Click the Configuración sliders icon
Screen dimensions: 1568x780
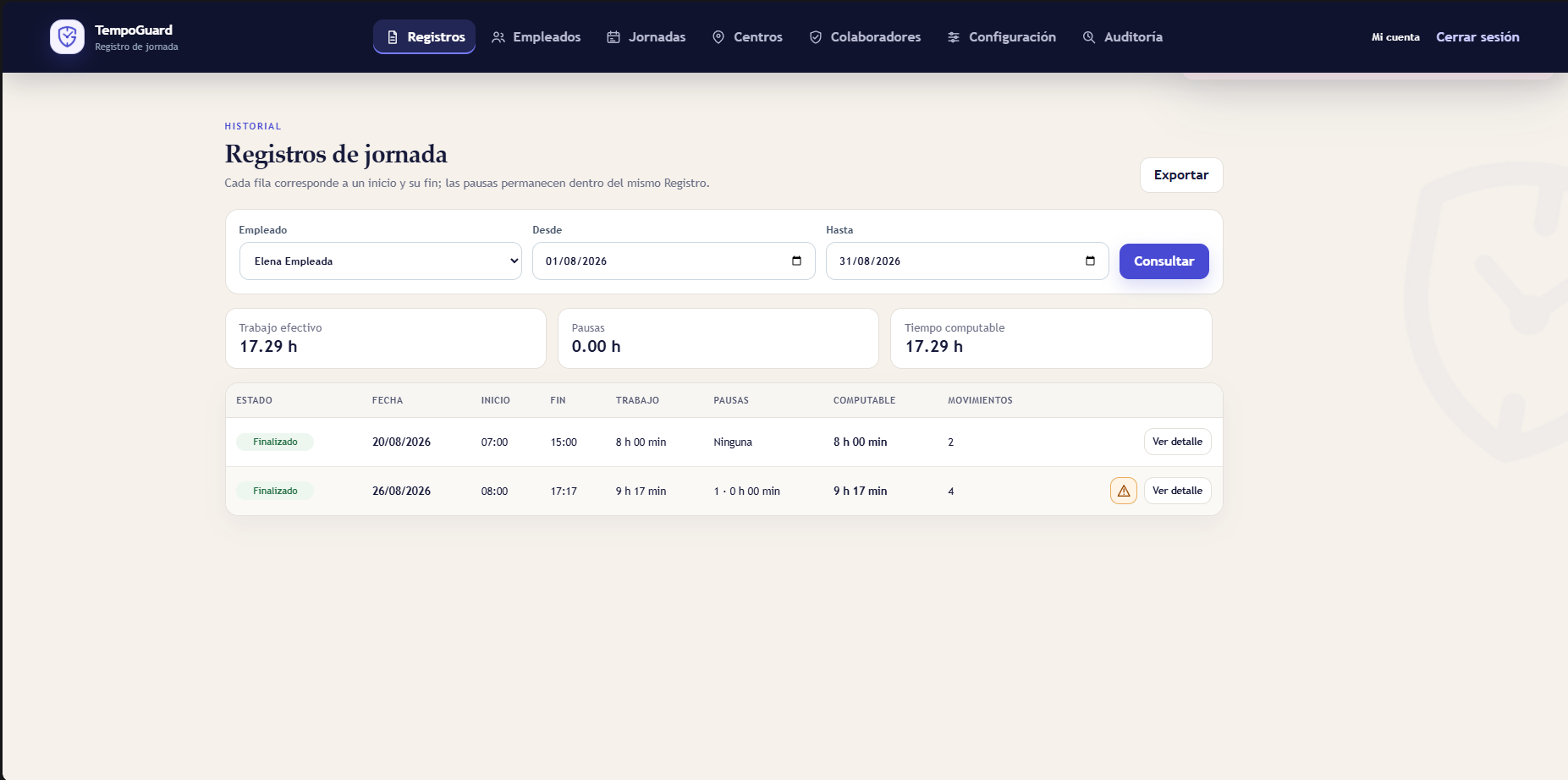954,37
